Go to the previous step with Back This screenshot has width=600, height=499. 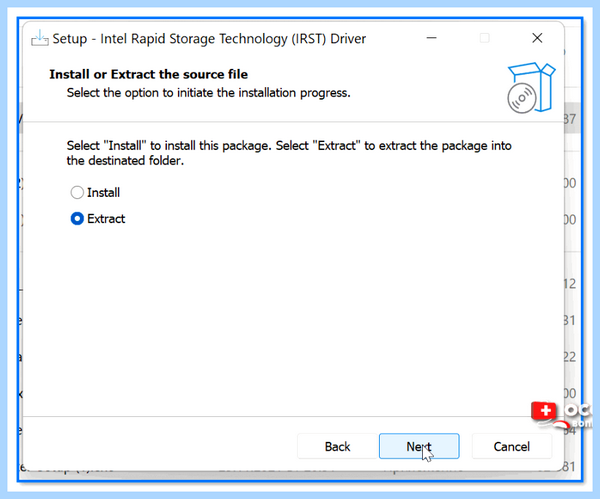337,446
